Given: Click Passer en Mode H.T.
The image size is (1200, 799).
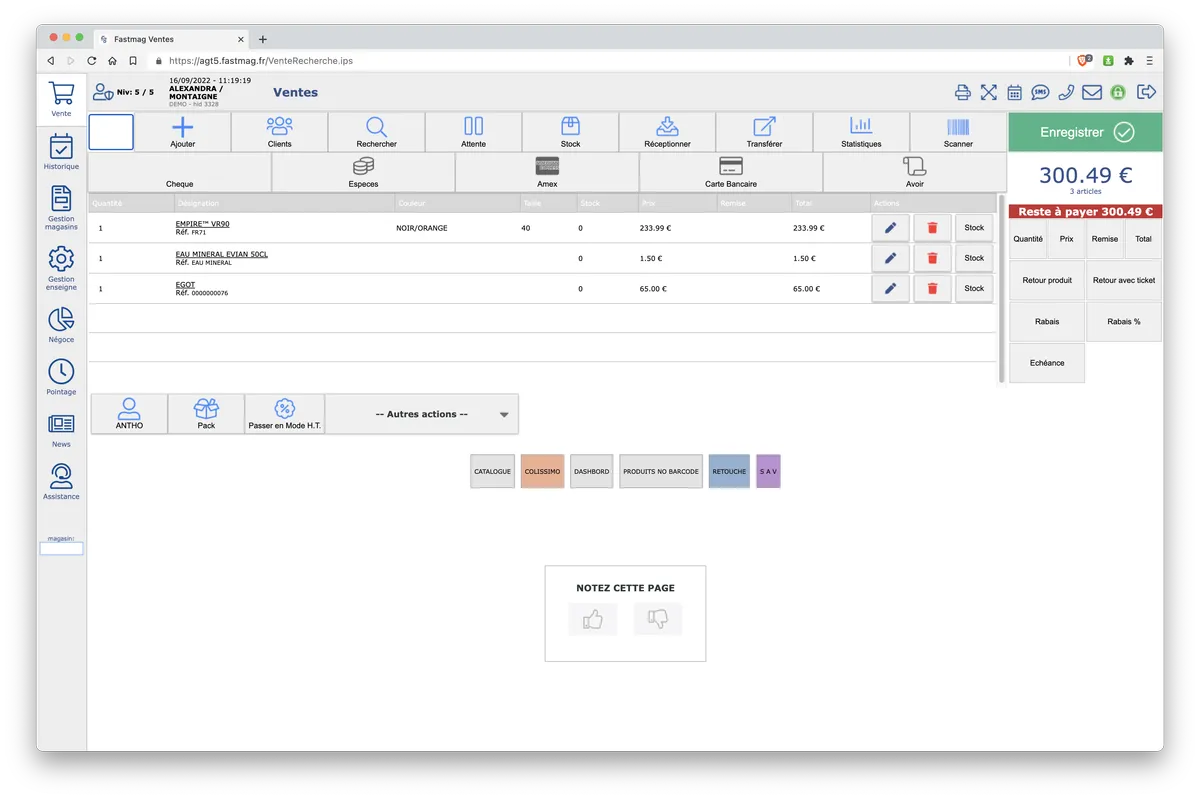Looking at the screenshot, I should coord(284,414).
